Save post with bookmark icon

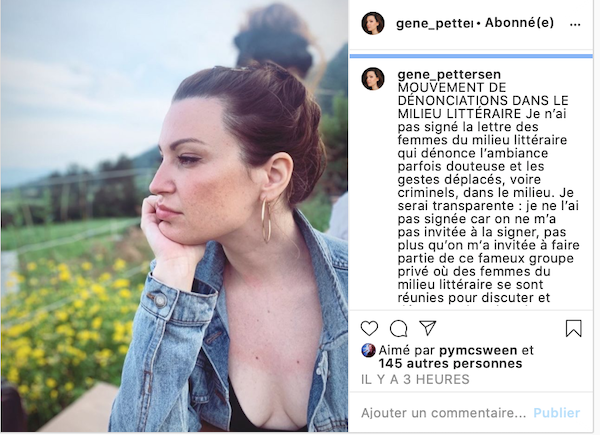pyautogui.click(x=574, y=328)
